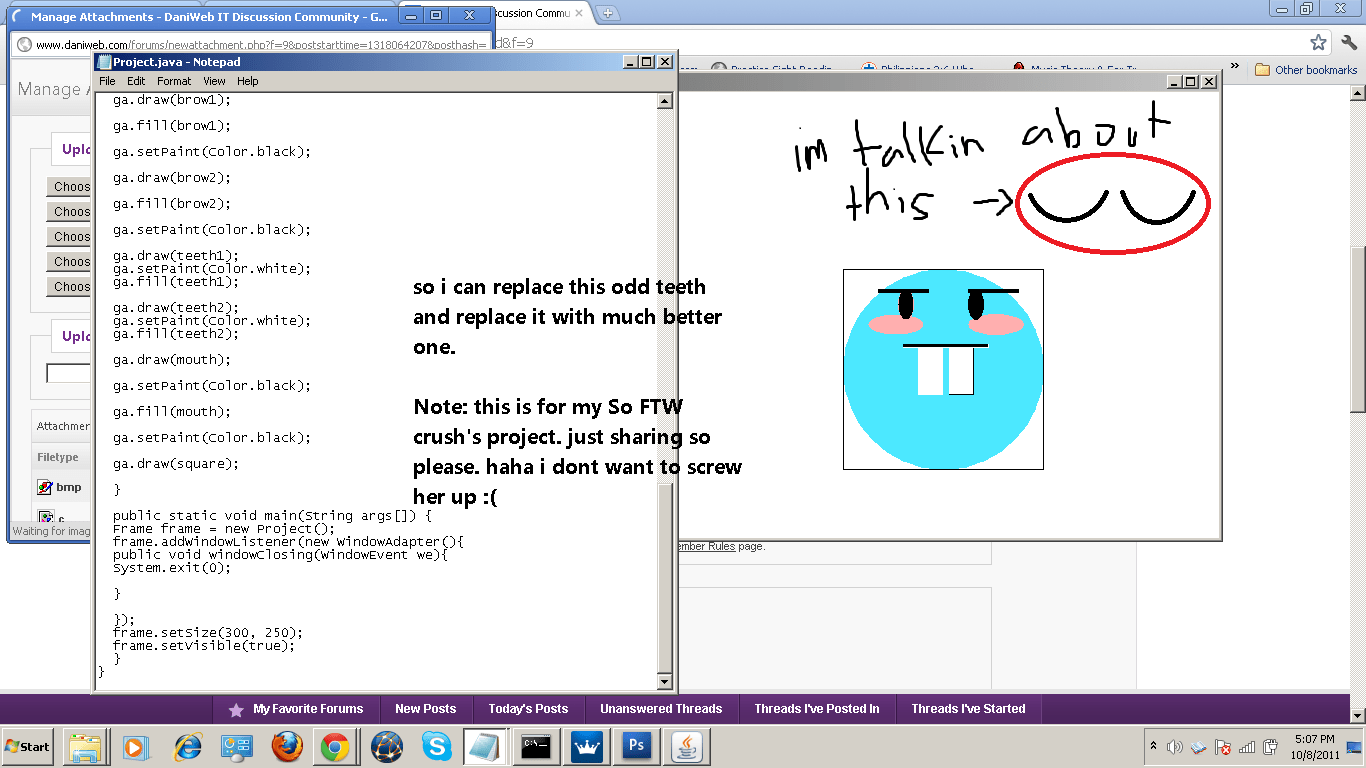The image size is (1366, 768).
Task: Open the Help menu in Notepad
Action: point(248,81)
